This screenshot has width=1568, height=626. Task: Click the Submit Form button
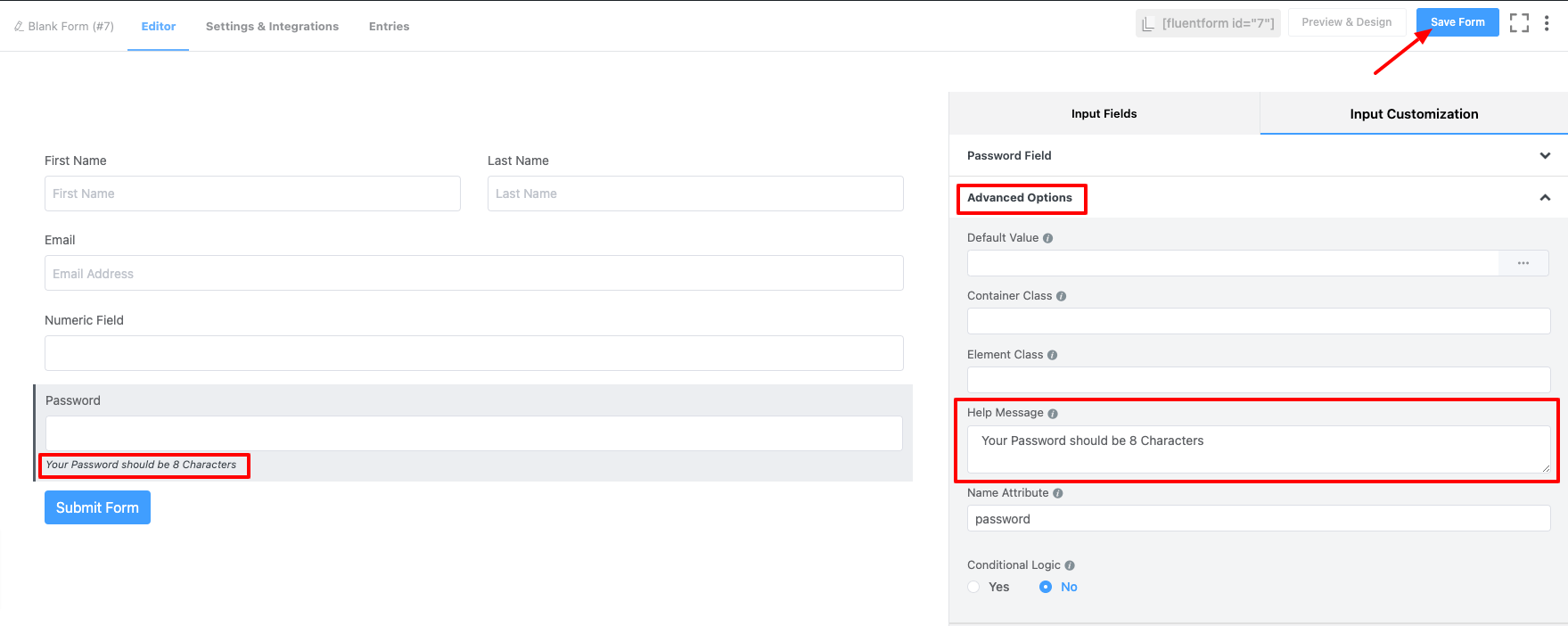pos(97,507)
